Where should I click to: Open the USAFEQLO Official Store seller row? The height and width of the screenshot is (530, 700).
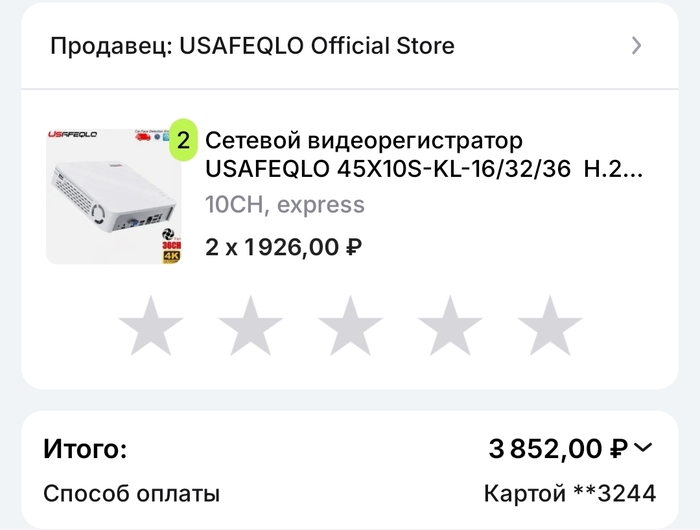click(x=253, y=45)
